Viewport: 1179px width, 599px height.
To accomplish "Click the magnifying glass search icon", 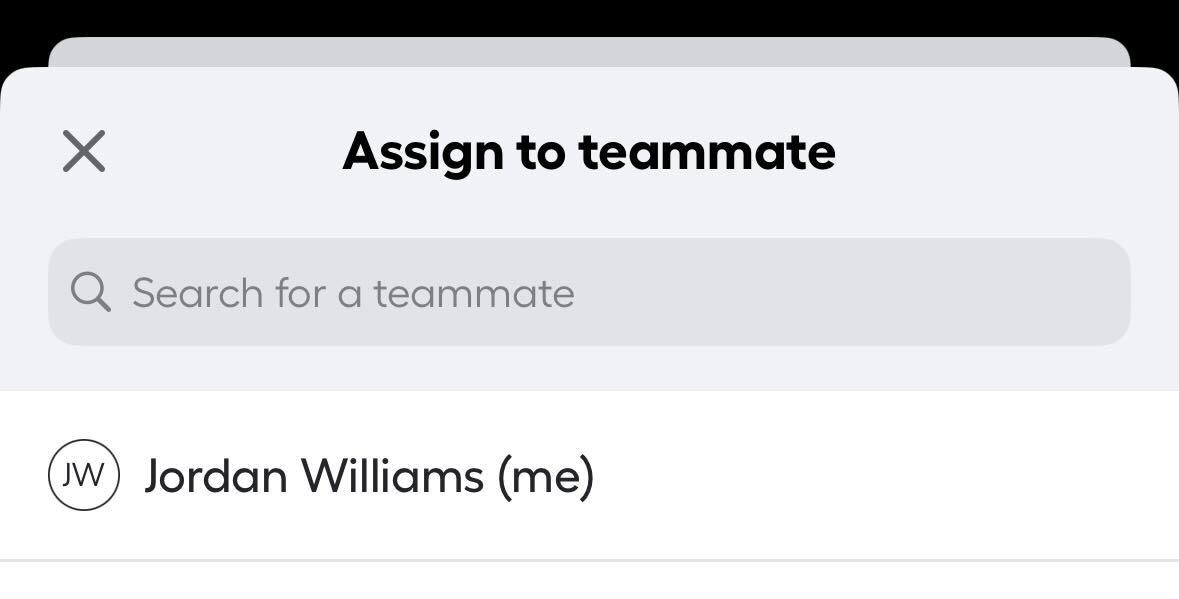I will point(90,292).
